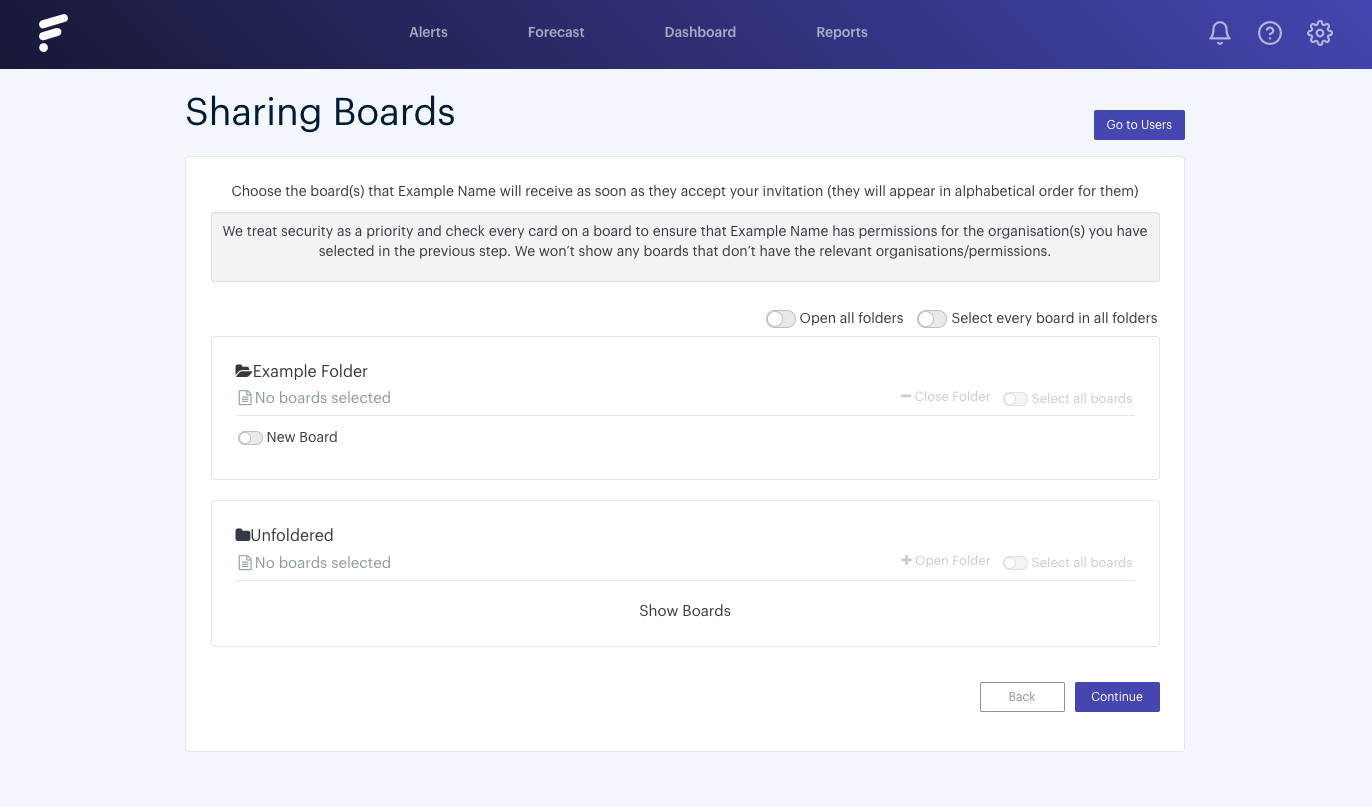The width and height of the screenshot is (1372, 807).
Task: Click the open folder icon beside Example Folder
Action: coord(243,371)
